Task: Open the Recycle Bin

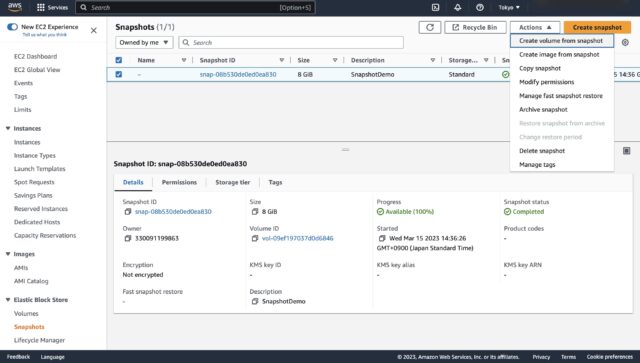Action: (475, 27)
